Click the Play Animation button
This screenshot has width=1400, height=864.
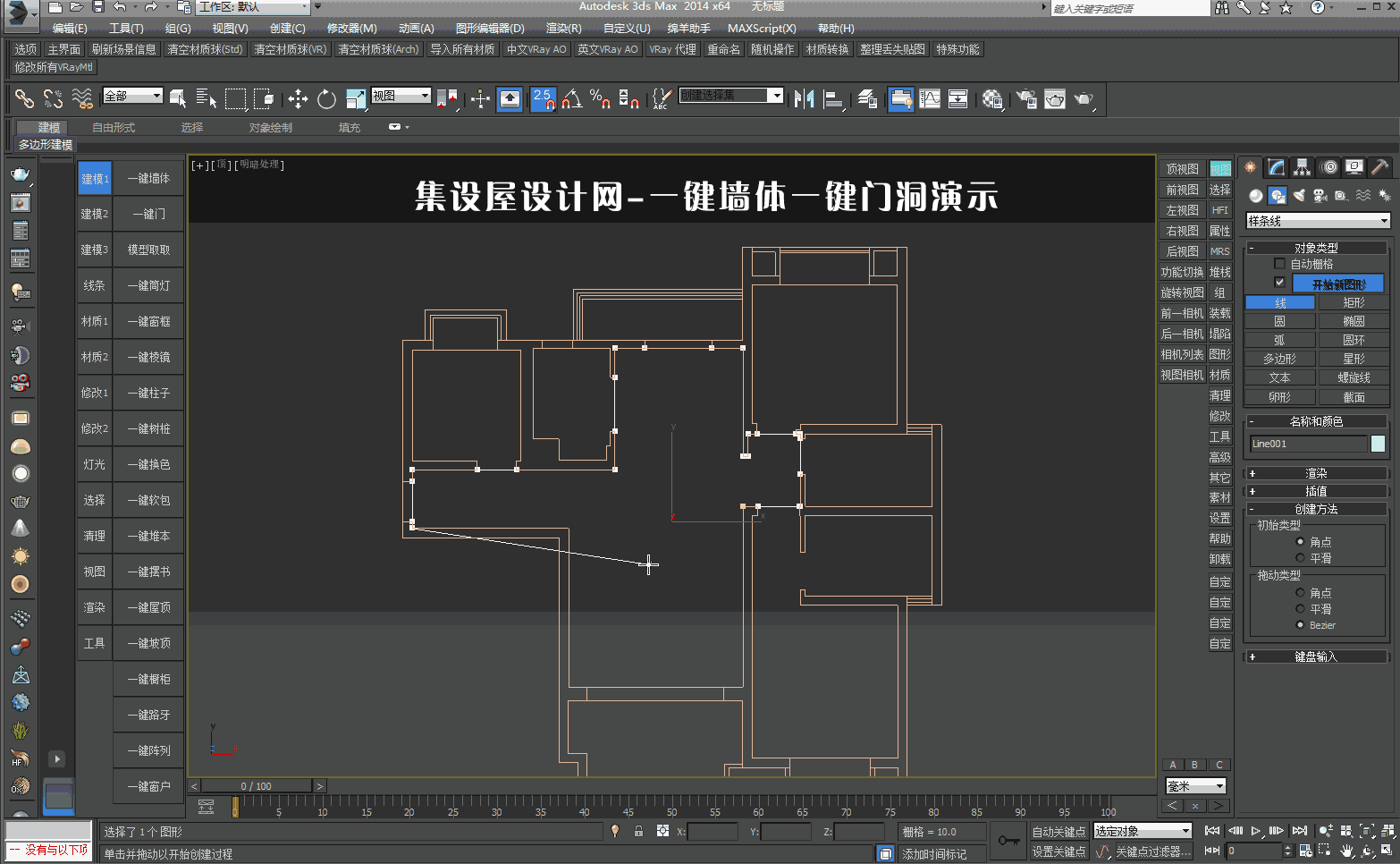tap(1256, 831)
